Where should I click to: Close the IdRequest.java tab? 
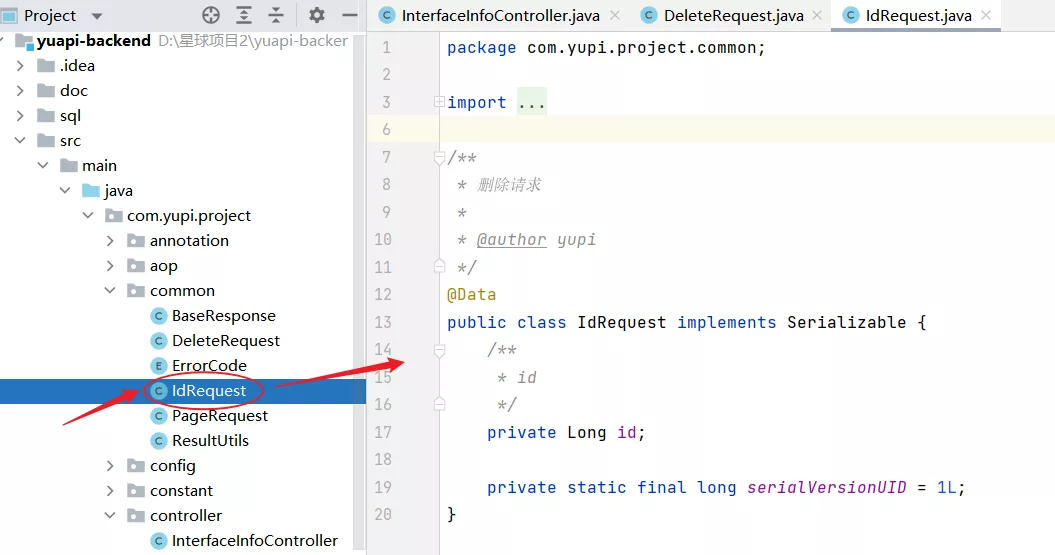[986, 15]
